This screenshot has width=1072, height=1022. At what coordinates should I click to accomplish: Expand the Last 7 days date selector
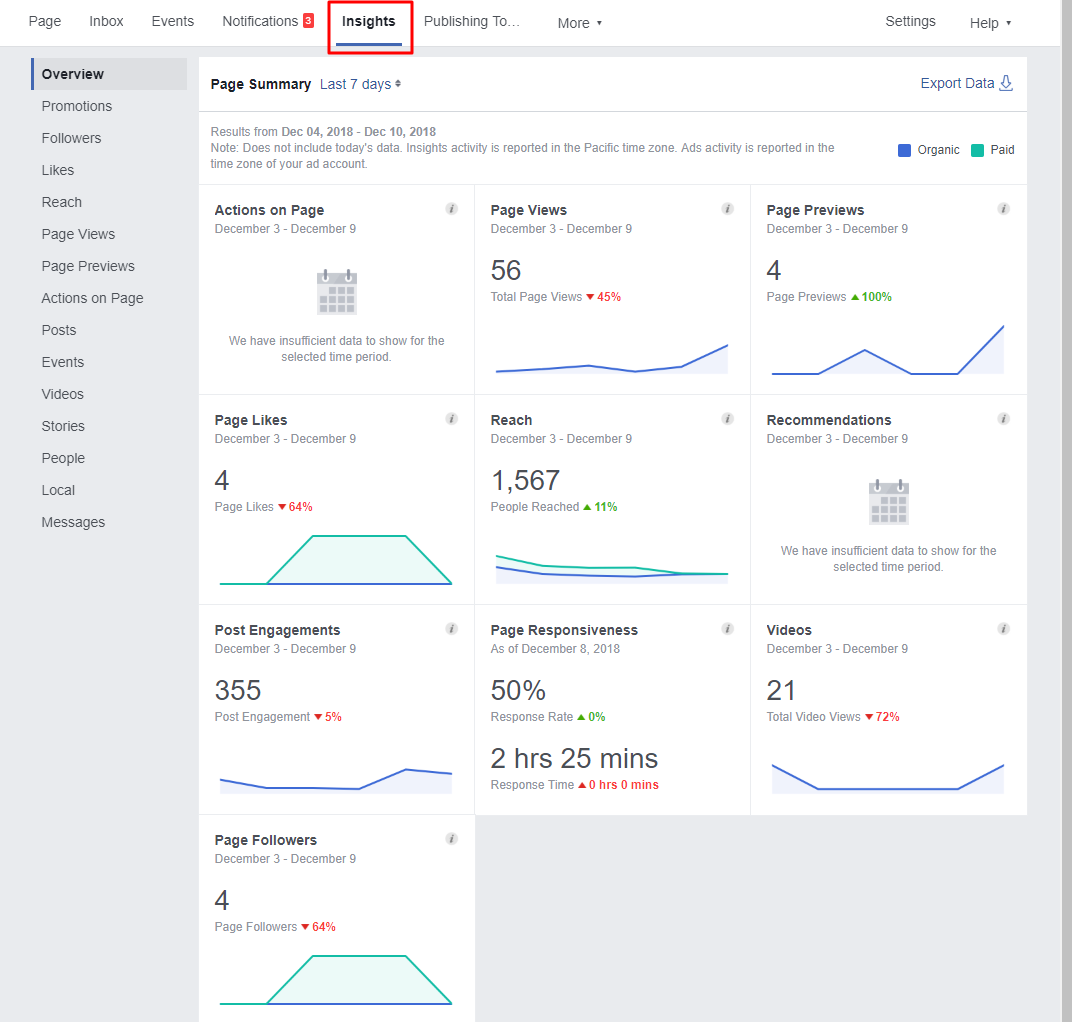tap(360, 84)
